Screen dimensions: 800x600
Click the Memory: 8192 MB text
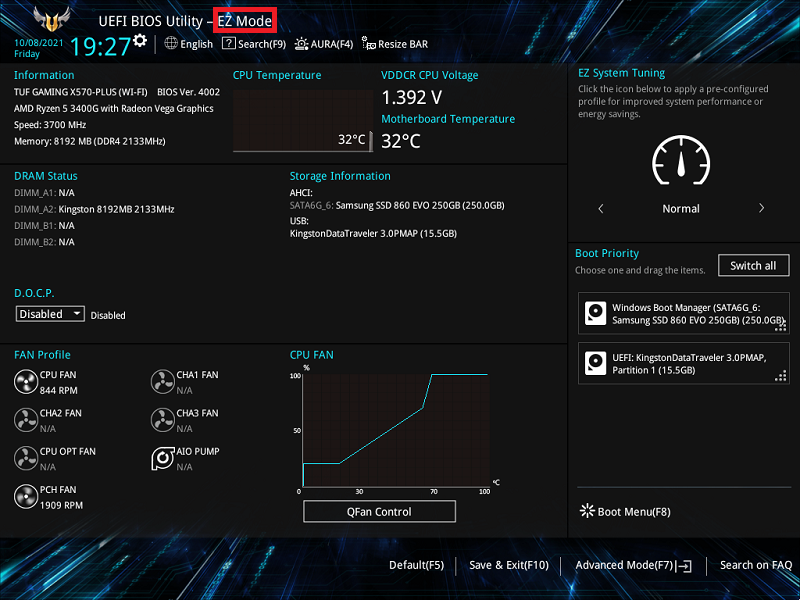90,141
